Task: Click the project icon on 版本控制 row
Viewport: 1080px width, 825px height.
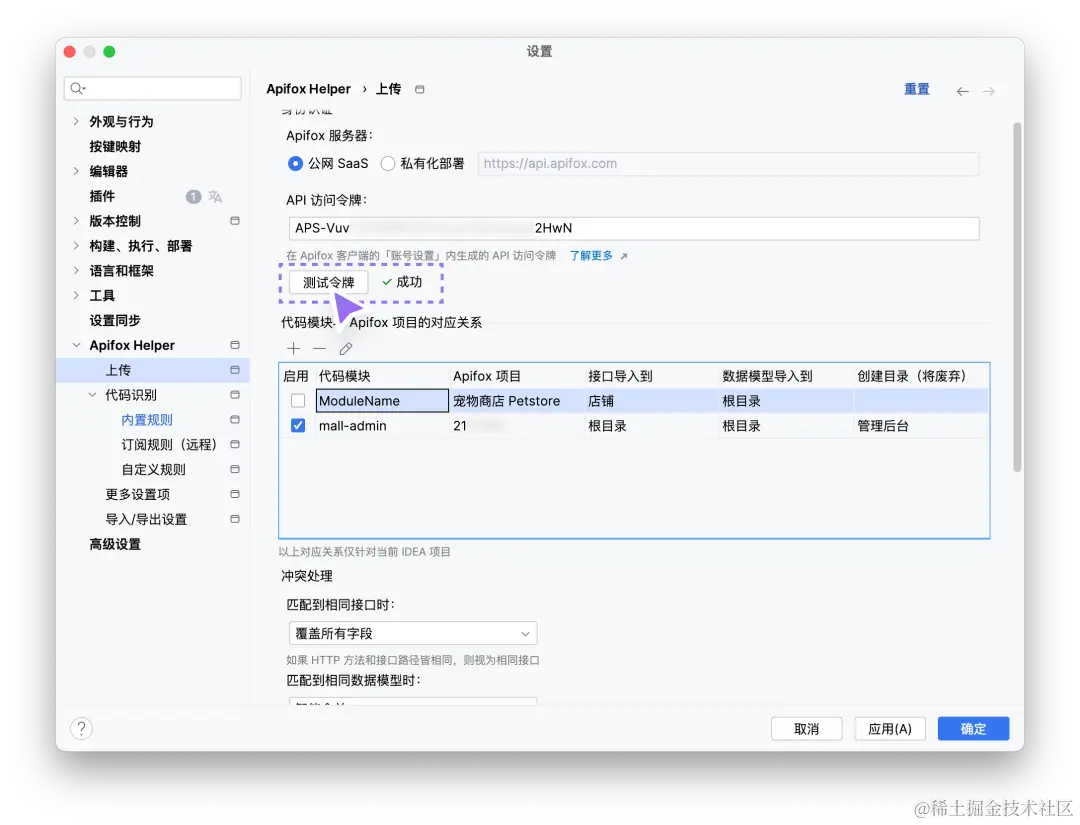Action: point(235,221)
